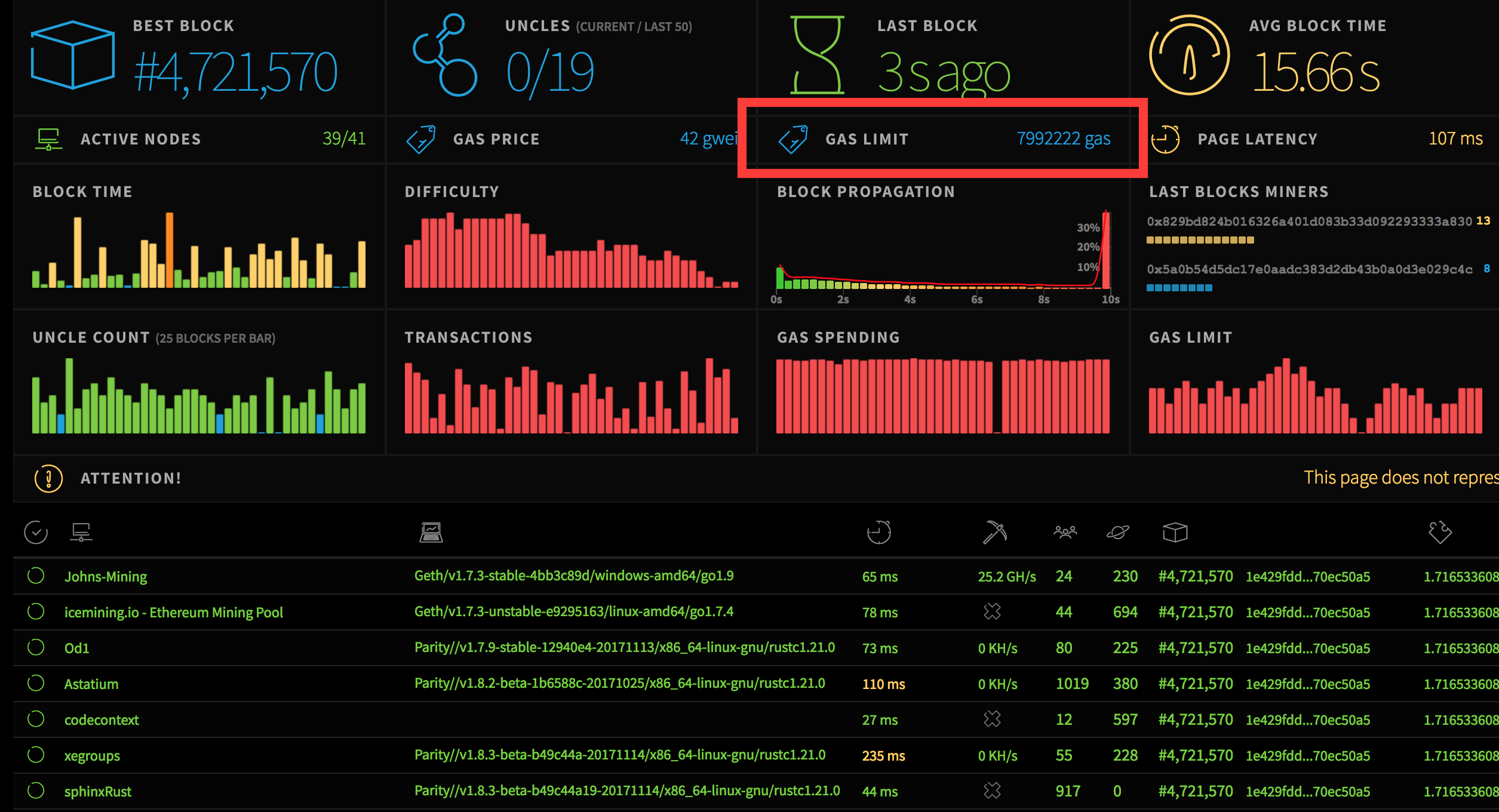Screen dimensions: 1499x812
Task: Sort nodes by peers icon
Action: tap(1065, 532)
